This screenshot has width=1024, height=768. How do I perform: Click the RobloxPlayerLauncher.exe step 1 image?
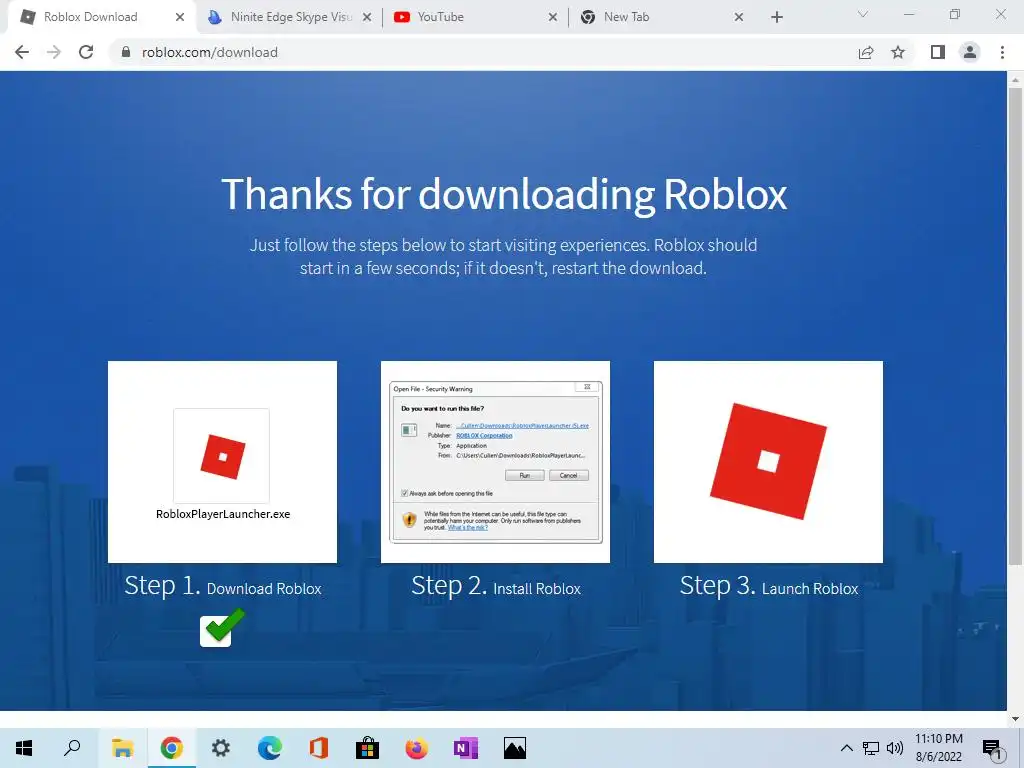pyautogui.click(x=222, y=462)
